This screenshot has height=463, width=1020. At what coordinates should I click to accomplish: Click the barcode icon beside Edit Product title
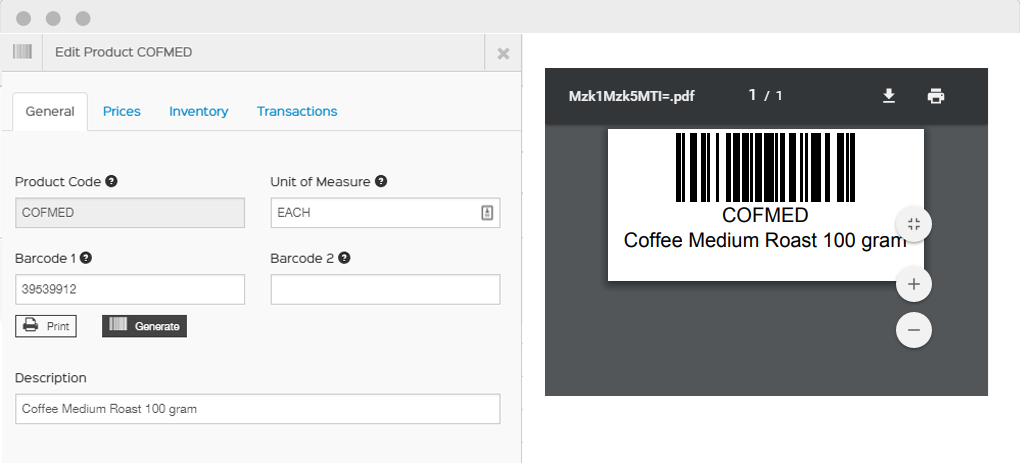point(22,52)
